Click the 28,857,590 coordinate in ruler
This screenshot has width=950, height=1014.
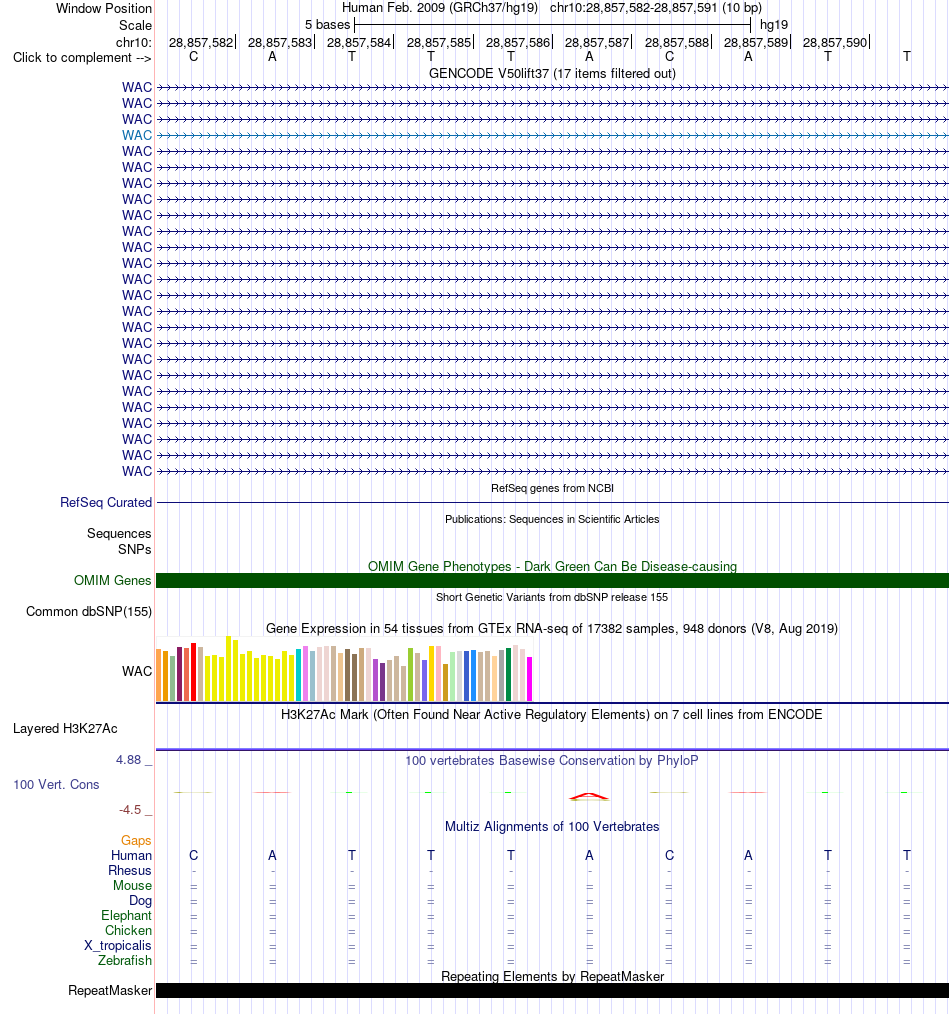pos(835,43)
